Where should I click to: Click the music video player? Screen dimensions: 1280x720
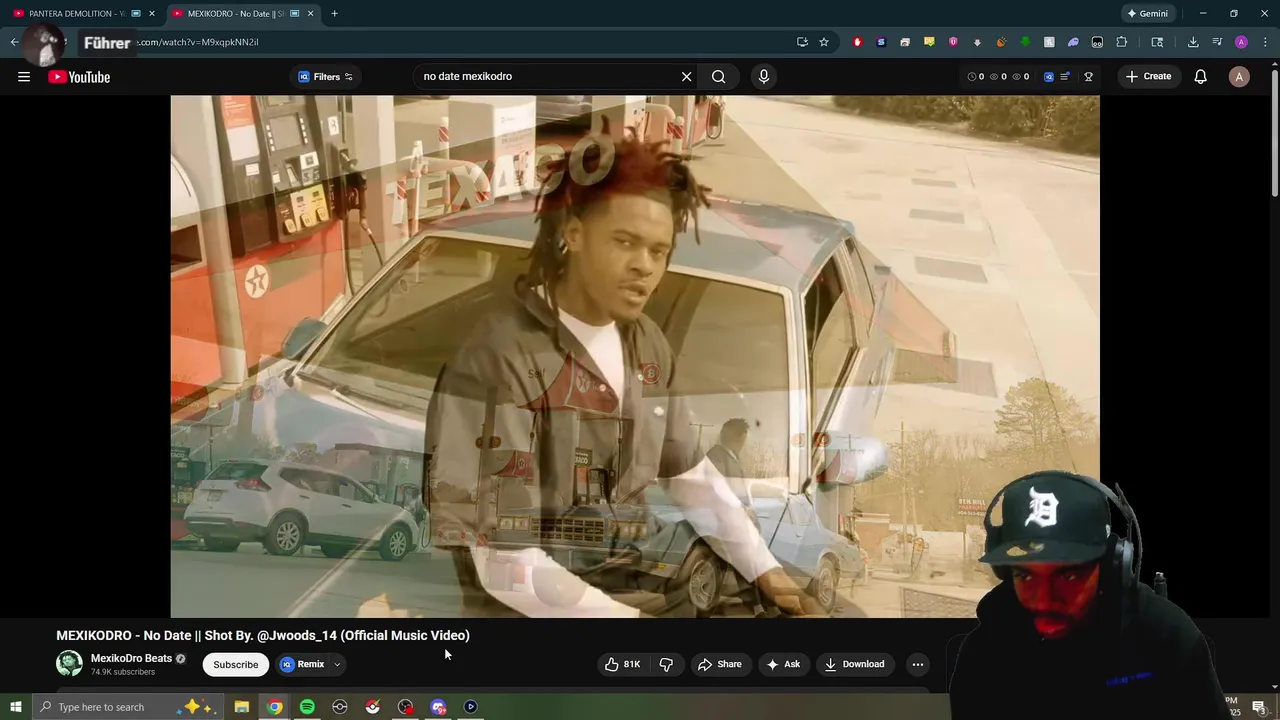click(635, 356)
